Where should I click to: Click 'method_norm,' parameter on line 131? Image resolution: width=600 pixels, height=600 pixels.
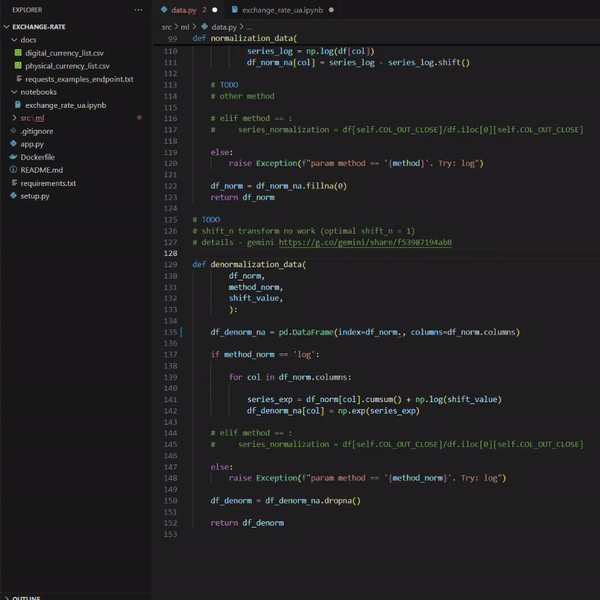[x=256, y=287]
